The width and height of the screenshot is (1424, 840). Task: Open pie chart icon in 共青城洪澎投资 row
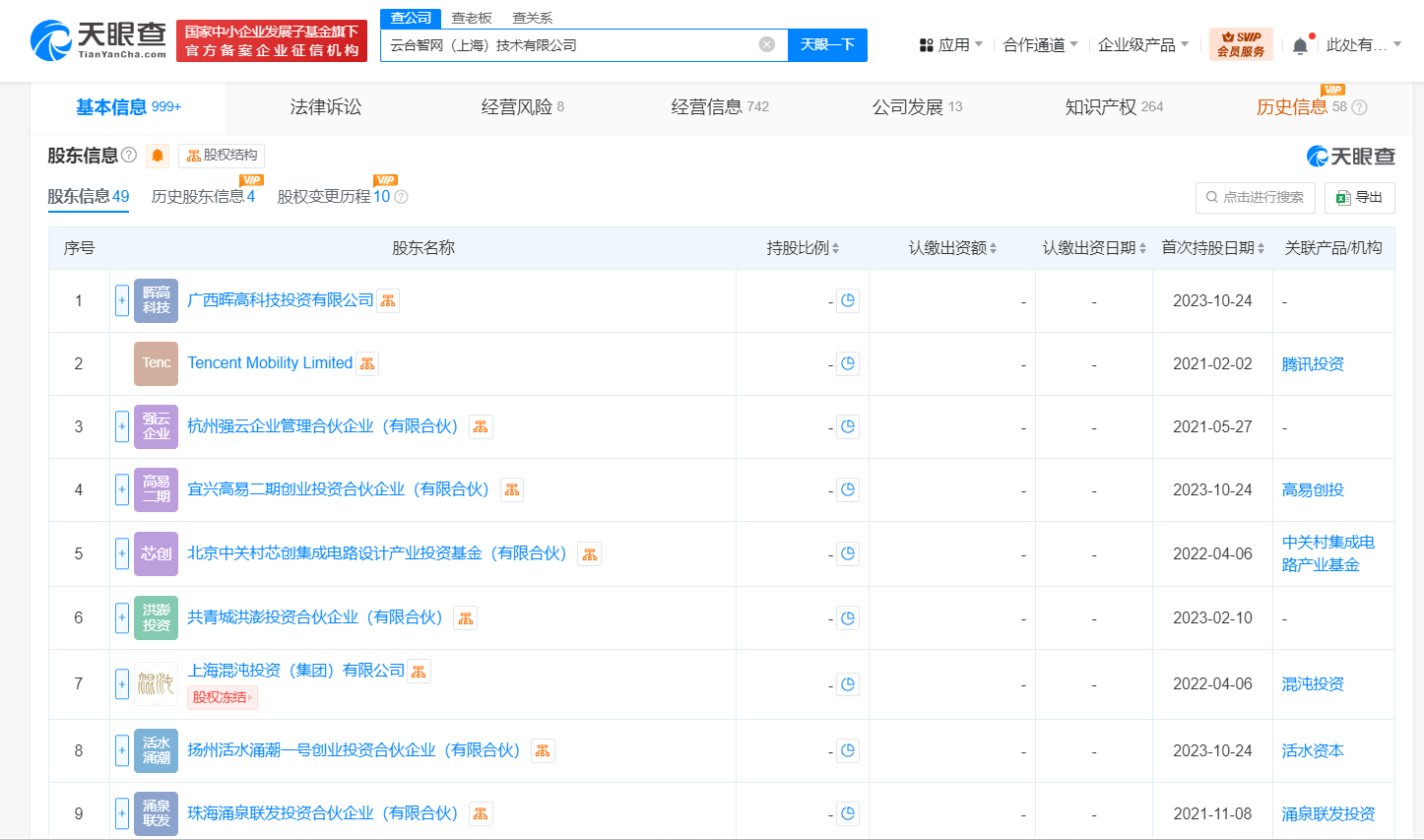(x=848, y=618)
